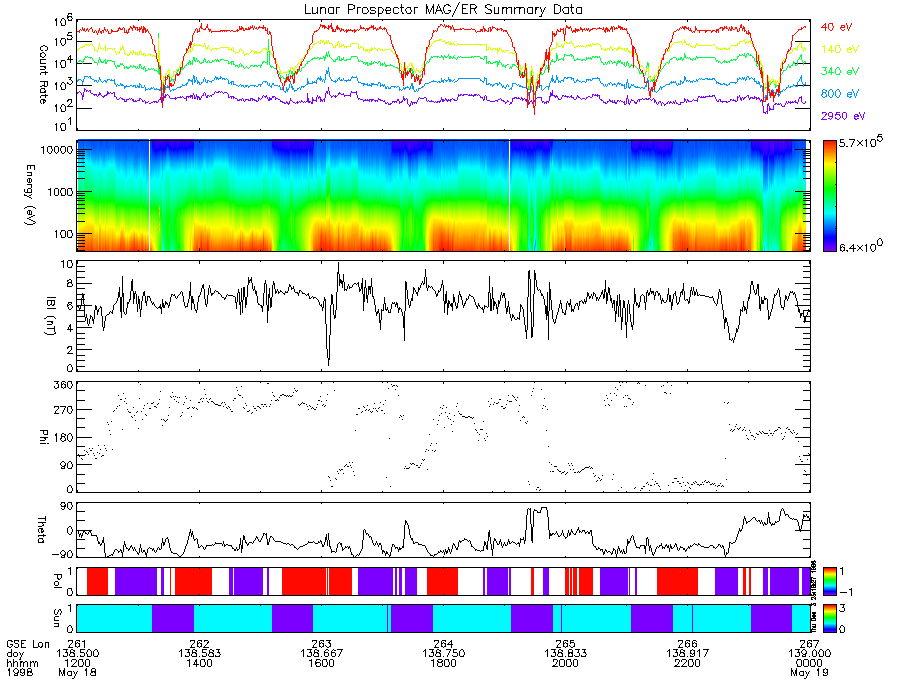Click the "hhmm" row label
900x700 pixels.
22,663
